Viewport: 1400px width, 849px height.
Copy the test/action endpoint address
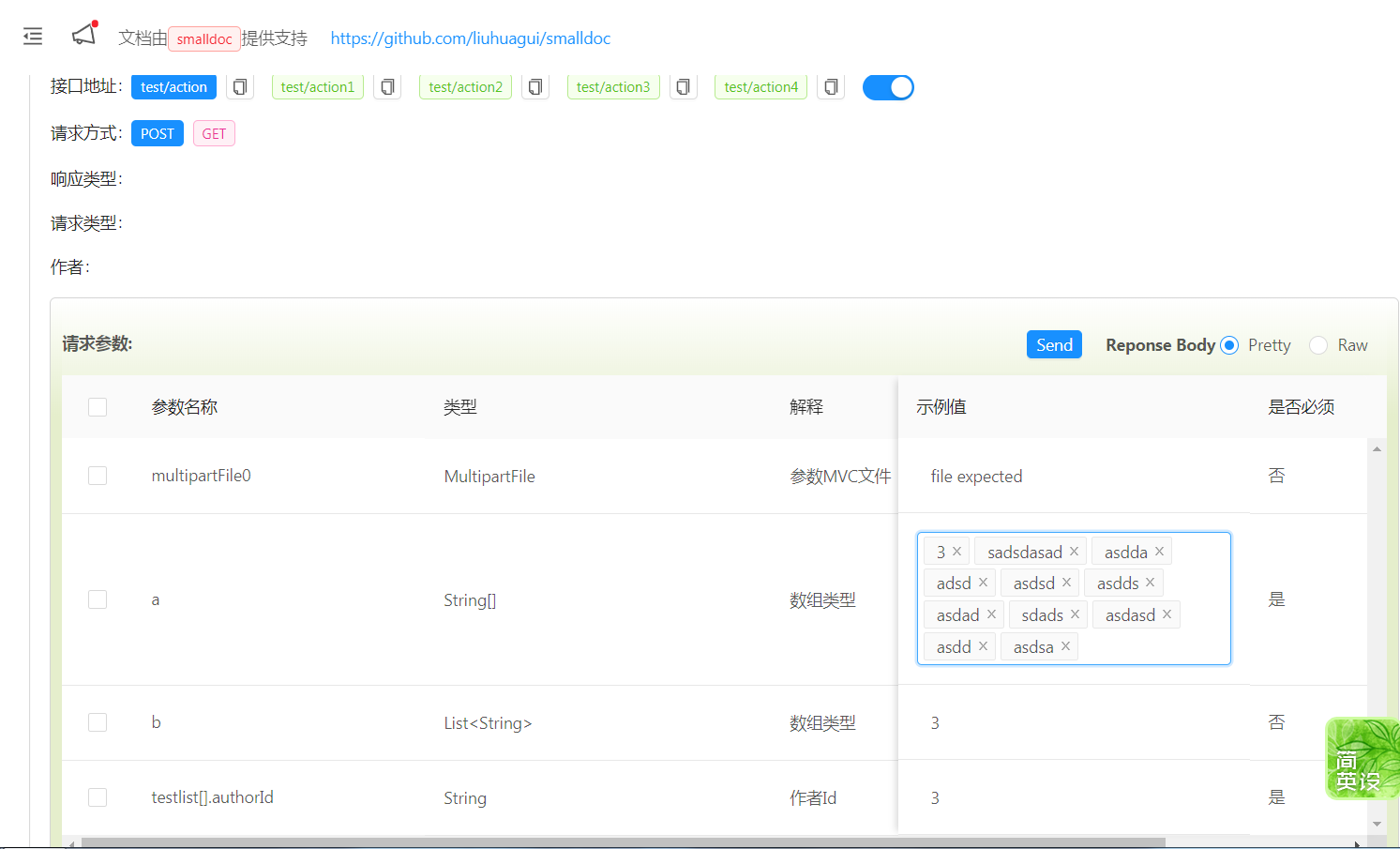(x=240, y=86)
